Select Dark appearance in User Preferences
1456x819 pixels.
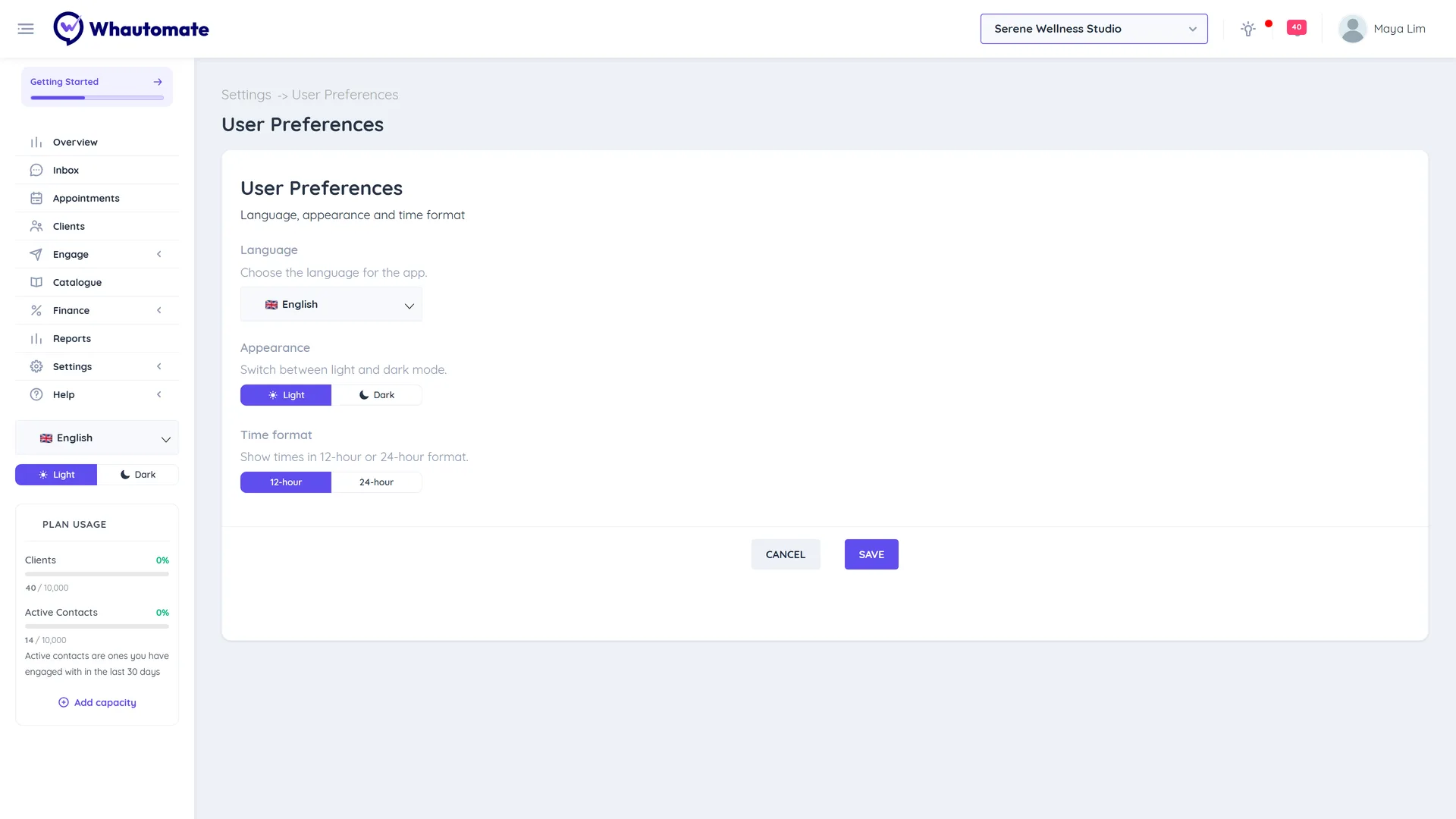click(x=377, y=395)
